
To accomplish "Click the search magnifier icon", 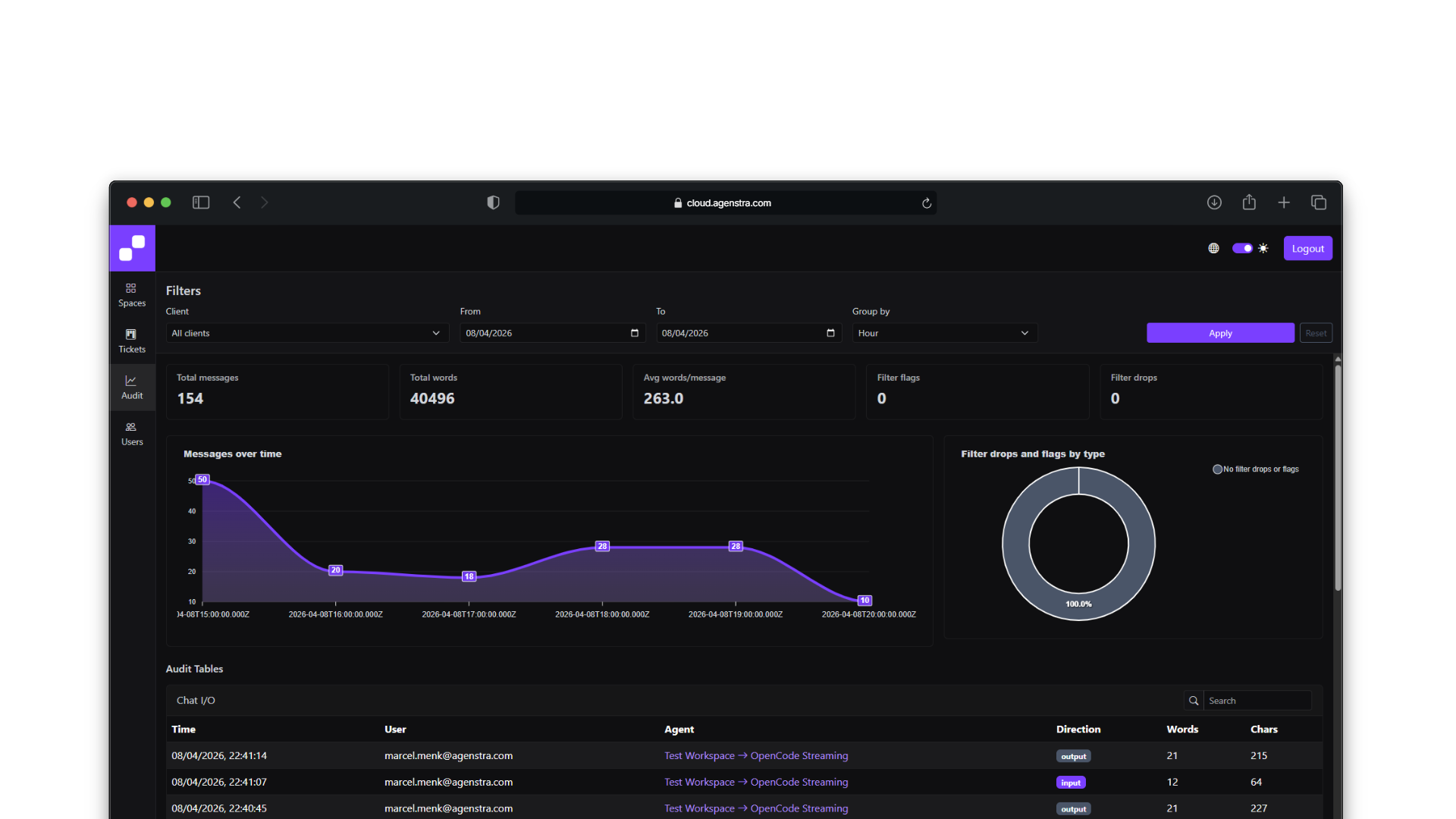I will click(x=1194, y=701).
